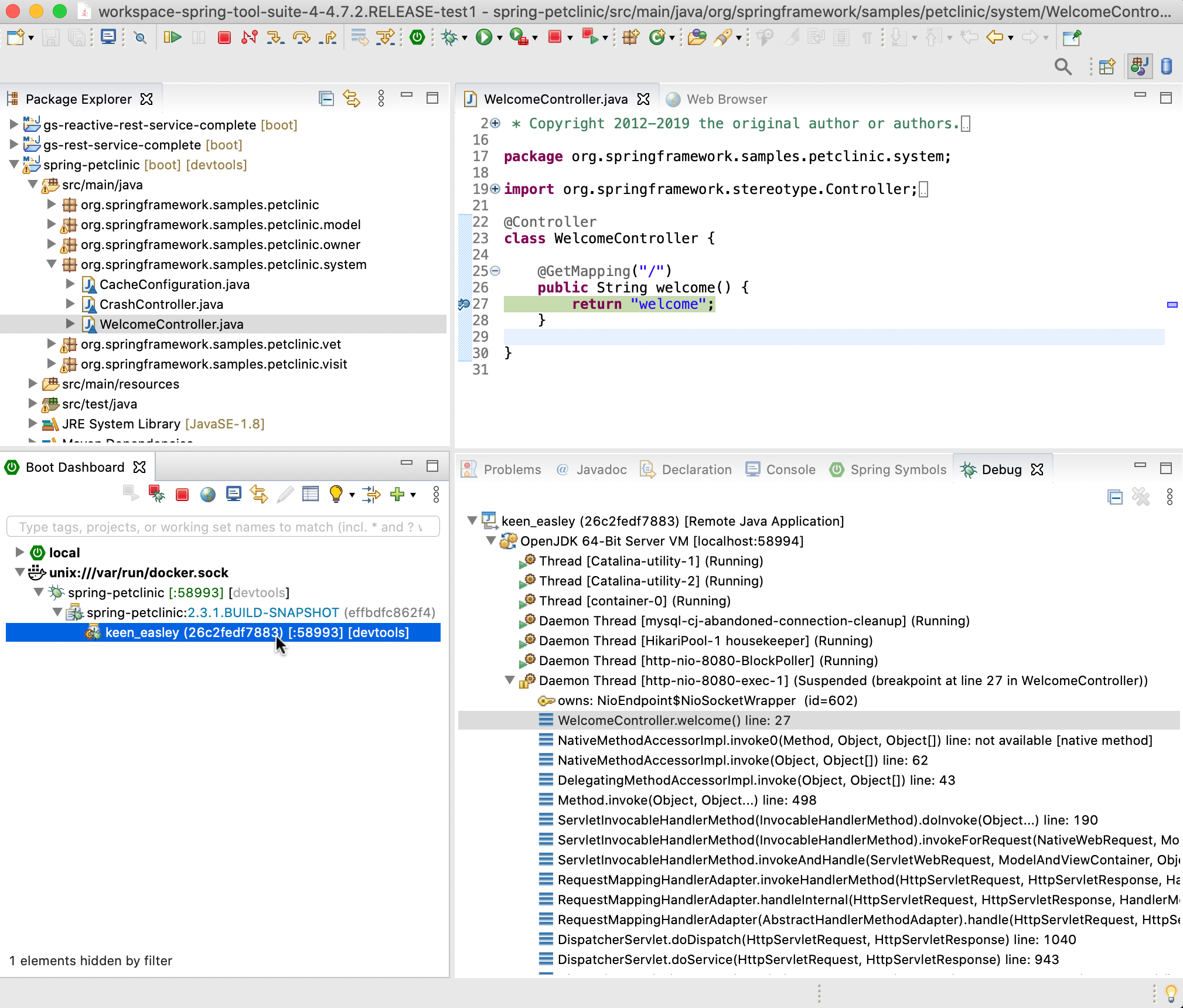
Task: Open the Debug launch dropdown arrow
Action: point(465,38)
